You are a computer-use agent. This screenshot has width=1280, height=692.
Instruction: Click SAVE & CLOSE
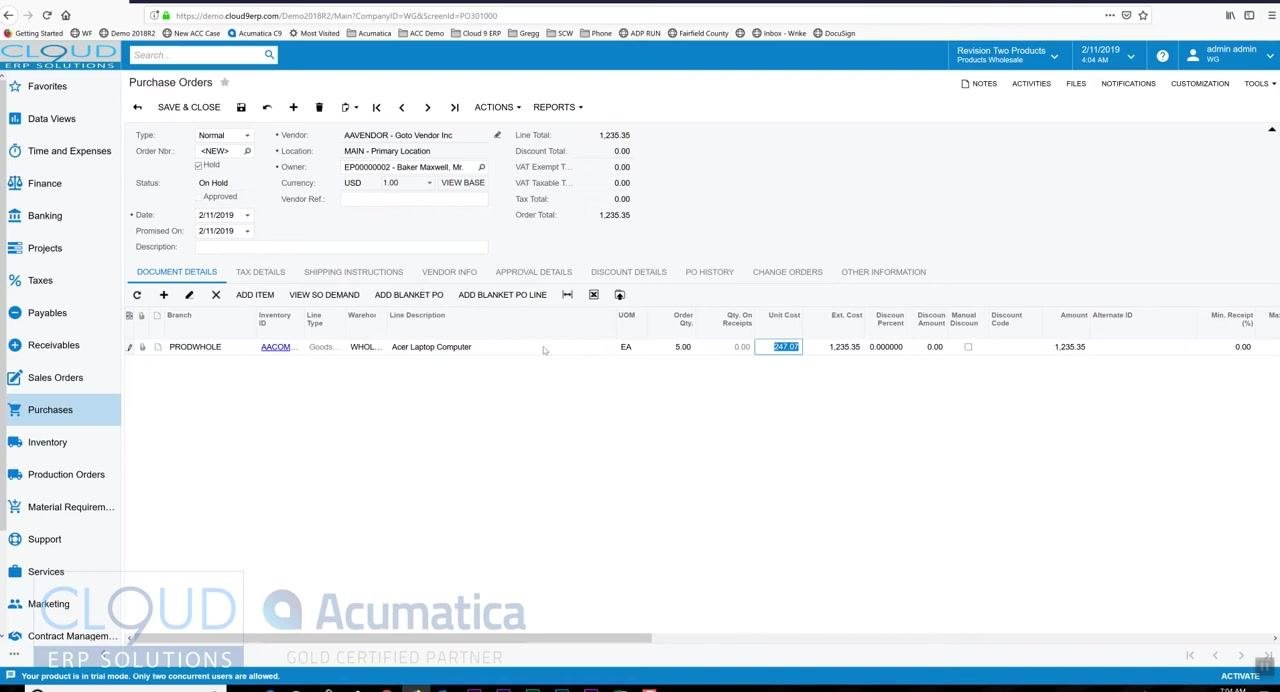pos(189,107)
